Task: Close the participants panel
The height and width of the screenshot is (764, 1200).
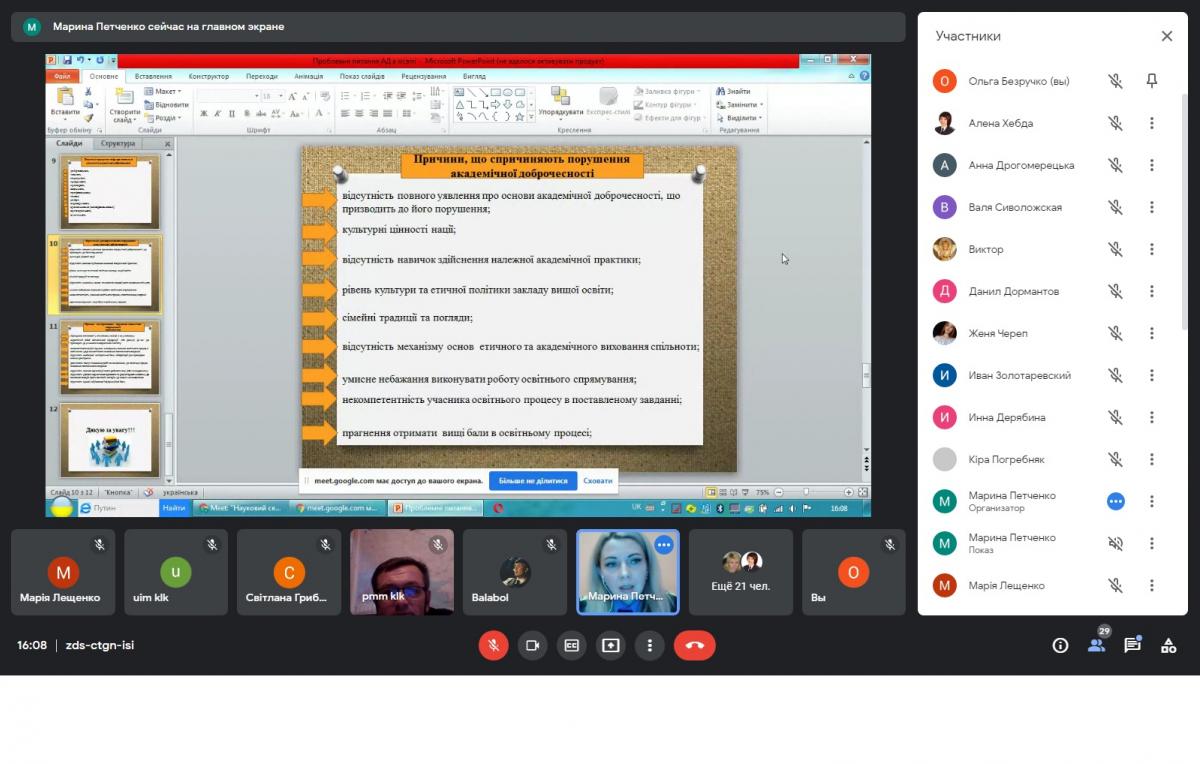Action: (x=1166, y=36)
